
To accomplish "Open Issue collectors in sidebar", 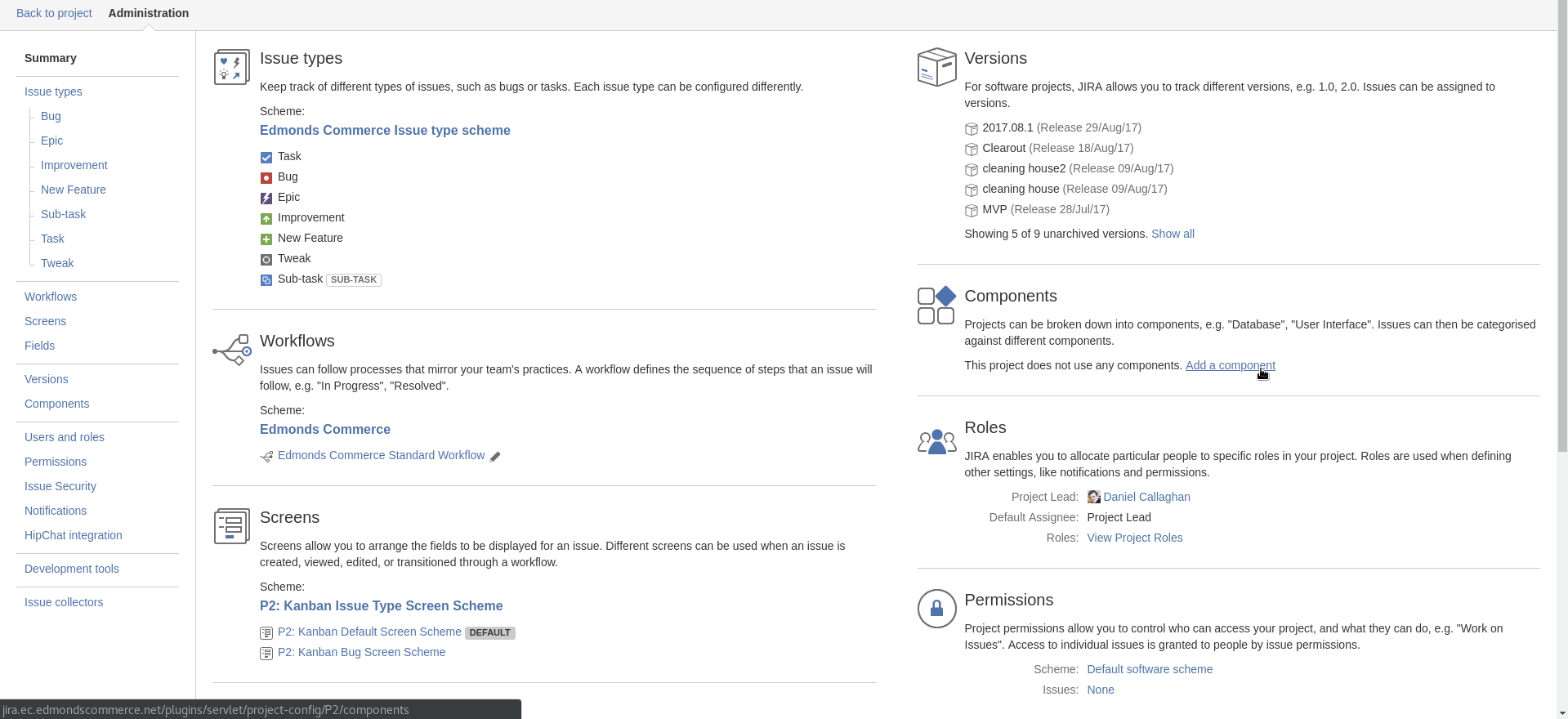I will (x=64, y=602).
